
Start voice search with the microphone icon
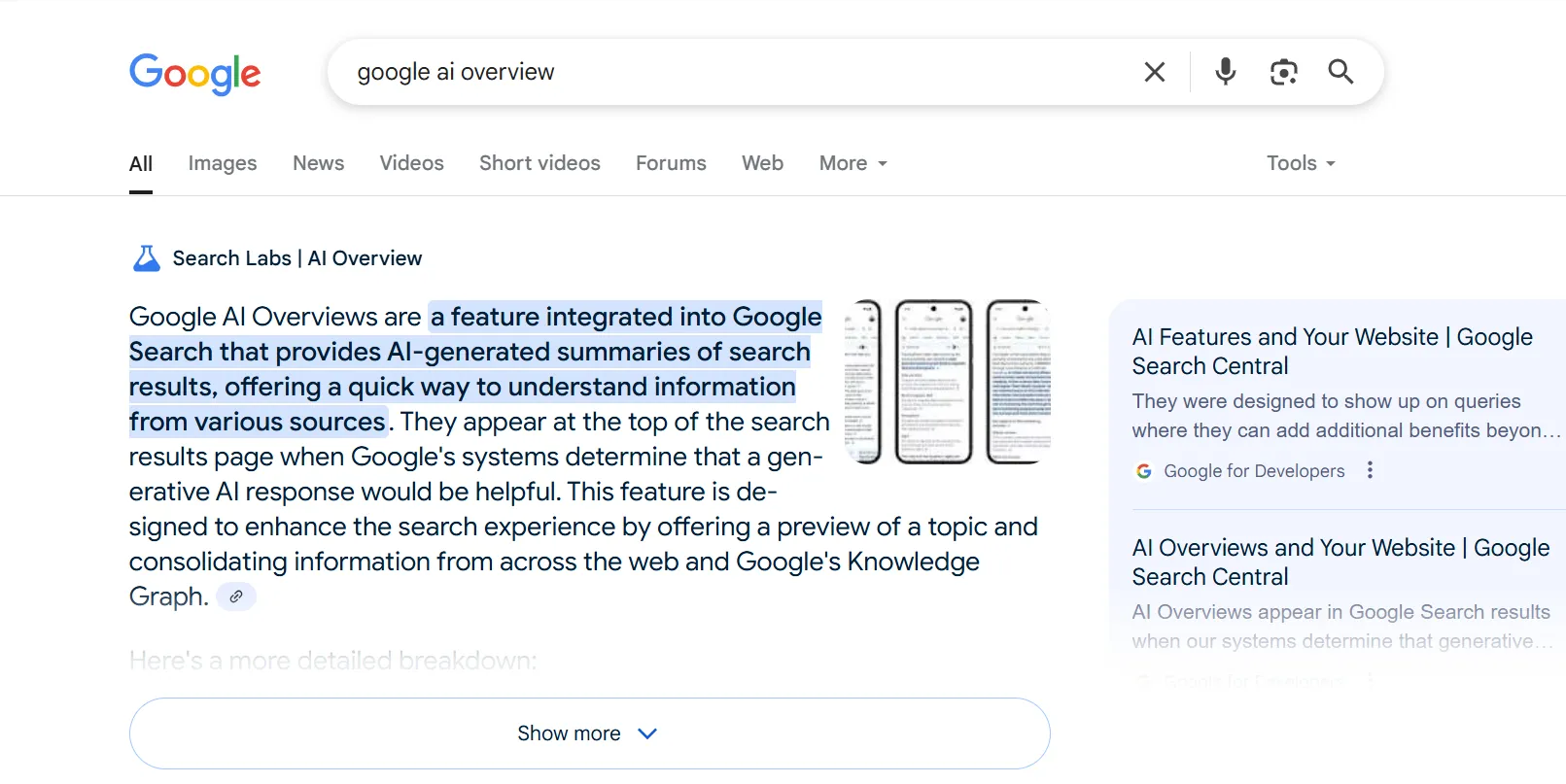[1226, 72]
